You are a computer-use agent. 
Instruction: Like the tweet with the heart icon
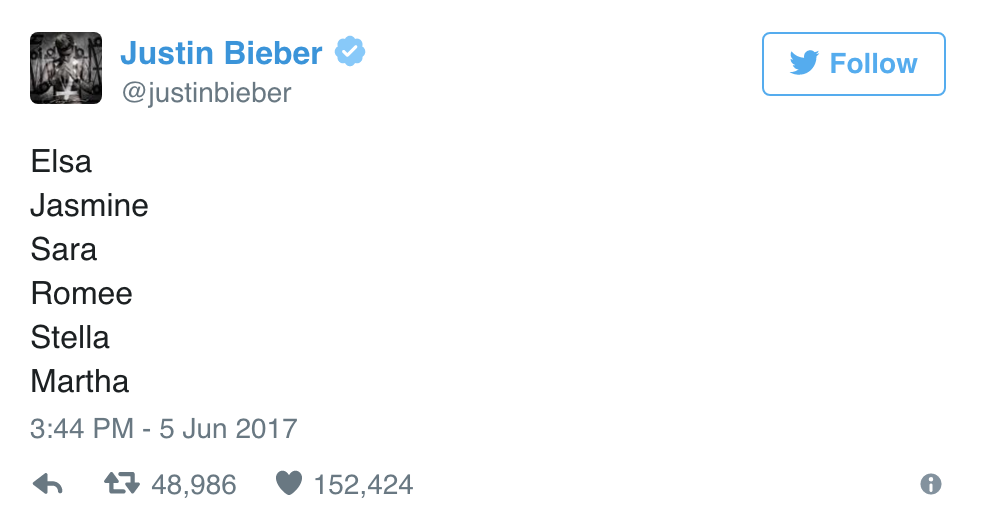(288, 485)
